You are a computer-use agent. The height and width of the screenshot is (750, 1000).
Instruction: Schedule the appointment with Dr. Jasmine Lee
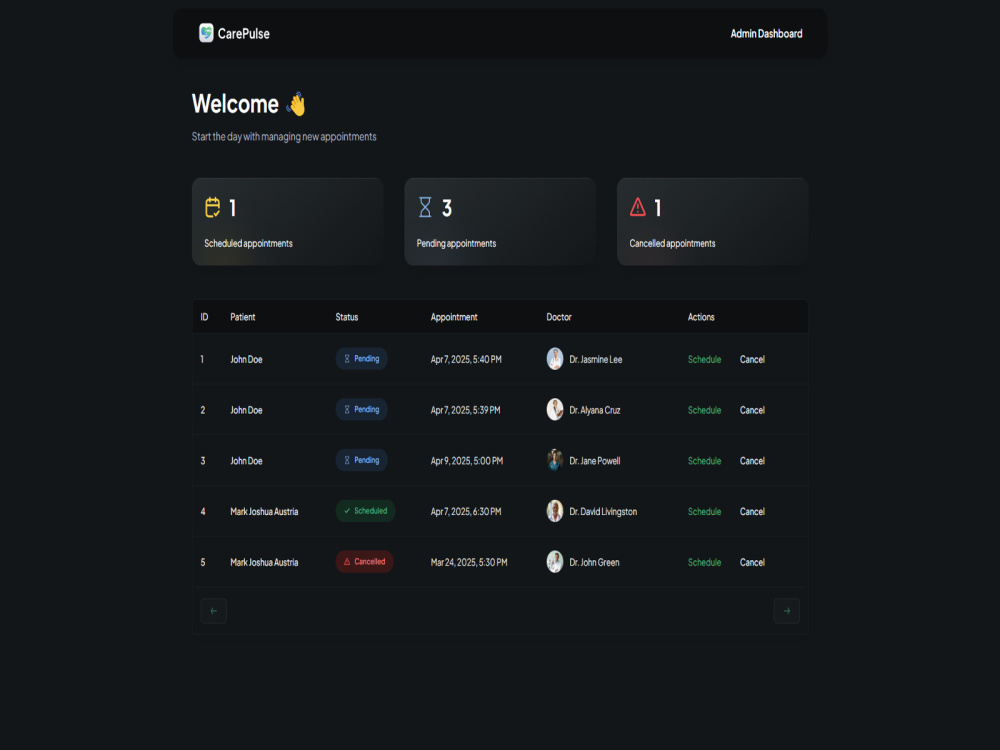(704, 360)
